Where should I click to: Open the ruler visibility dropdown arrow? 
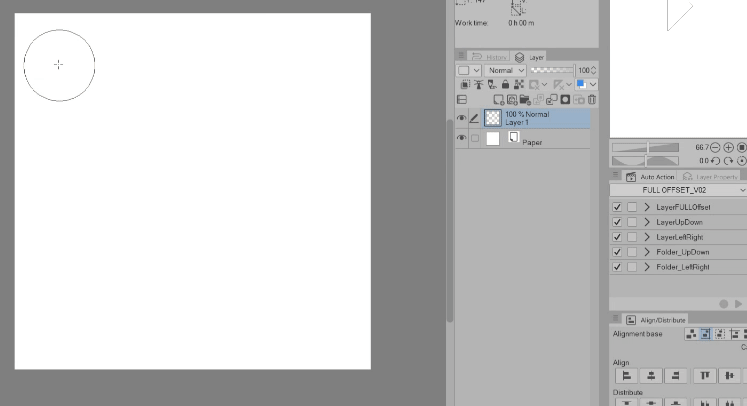(x=569, y=84)
